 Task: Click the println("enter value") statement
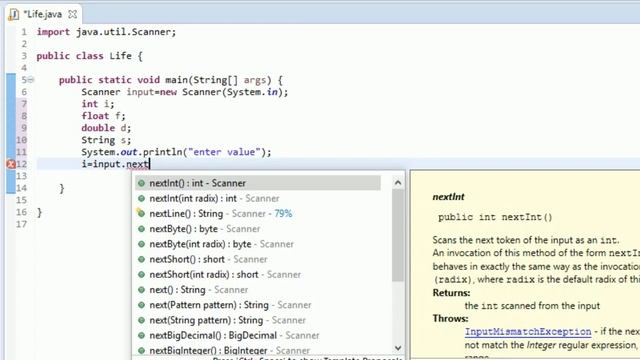point(176,152)
